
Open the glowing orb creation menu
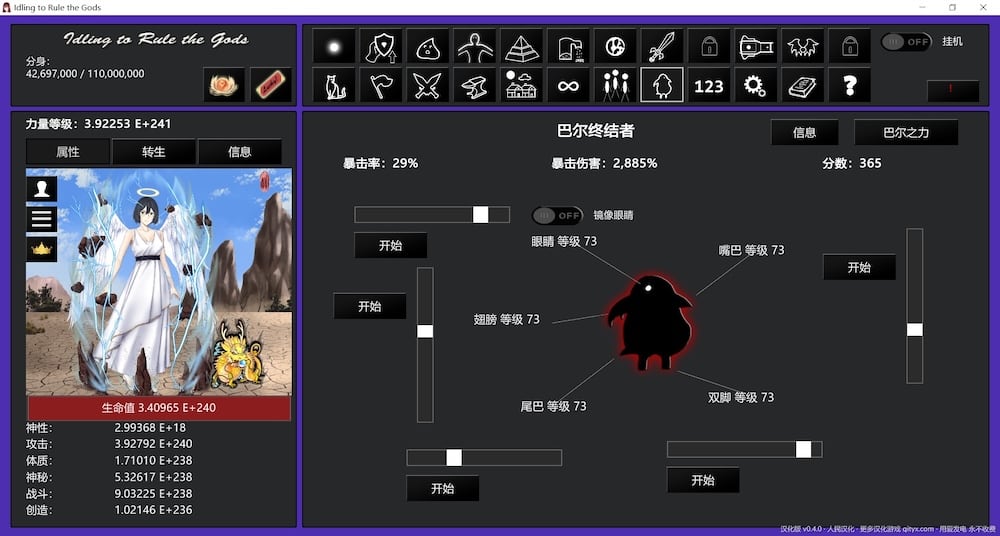pos(334,46)
